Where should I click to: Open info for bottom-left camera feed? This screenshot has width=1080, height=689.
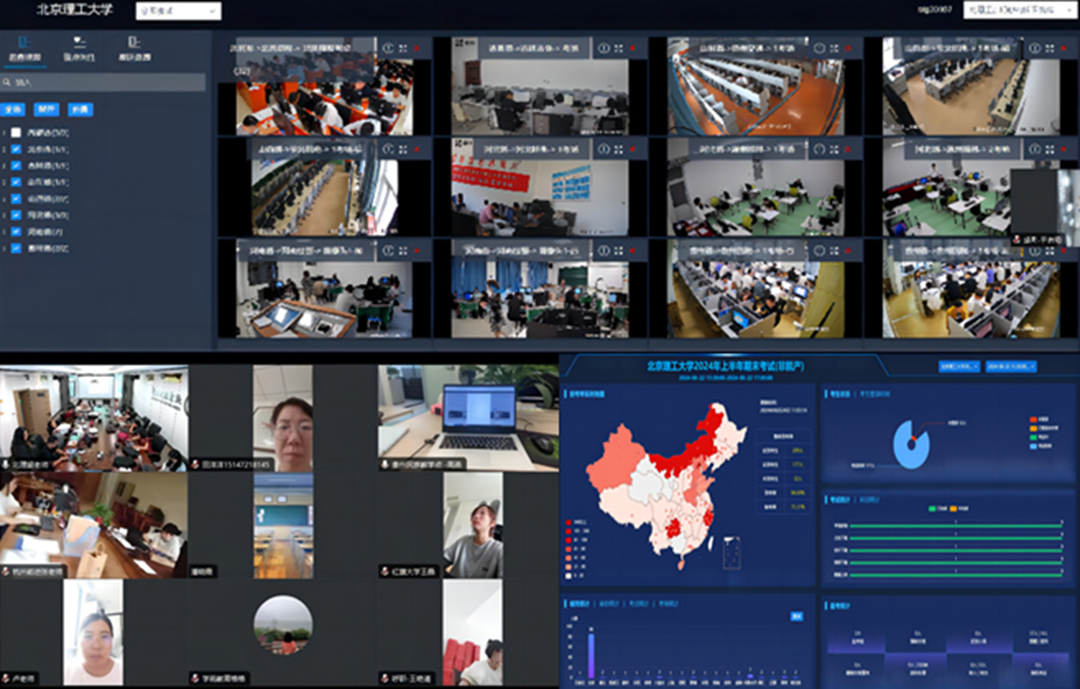click(388, 247)
